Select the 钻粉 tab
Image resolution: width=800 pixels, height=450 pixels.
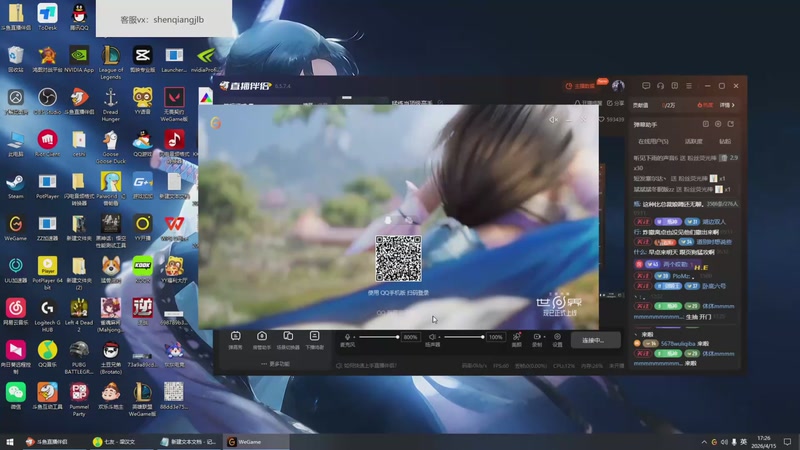point(725,141)
